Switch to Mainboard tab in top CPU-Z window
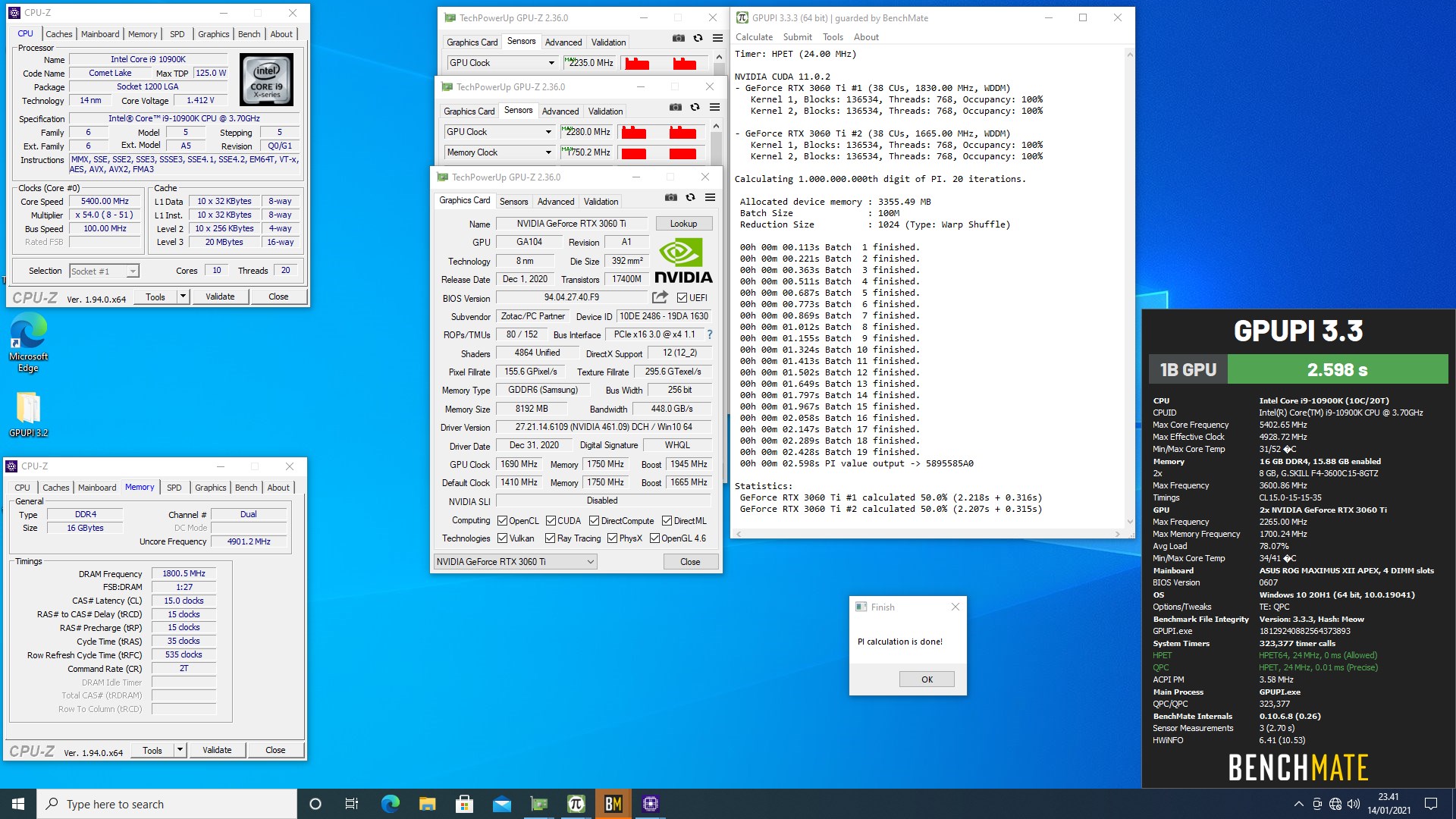1456x819 pixels. point(100,34)
